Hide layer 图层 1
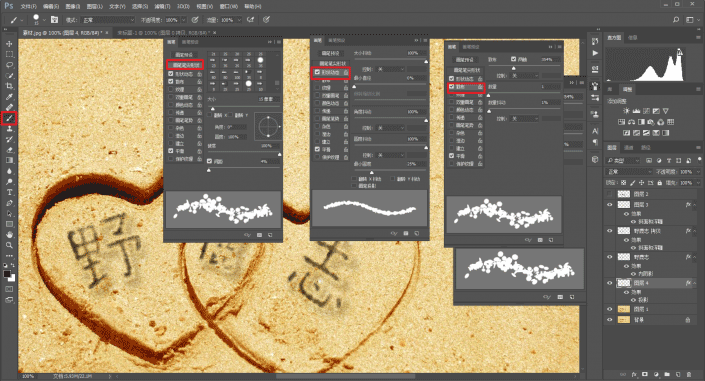This screenshot has height=381, width=705. pyautogui.click(x=610, y=309)
